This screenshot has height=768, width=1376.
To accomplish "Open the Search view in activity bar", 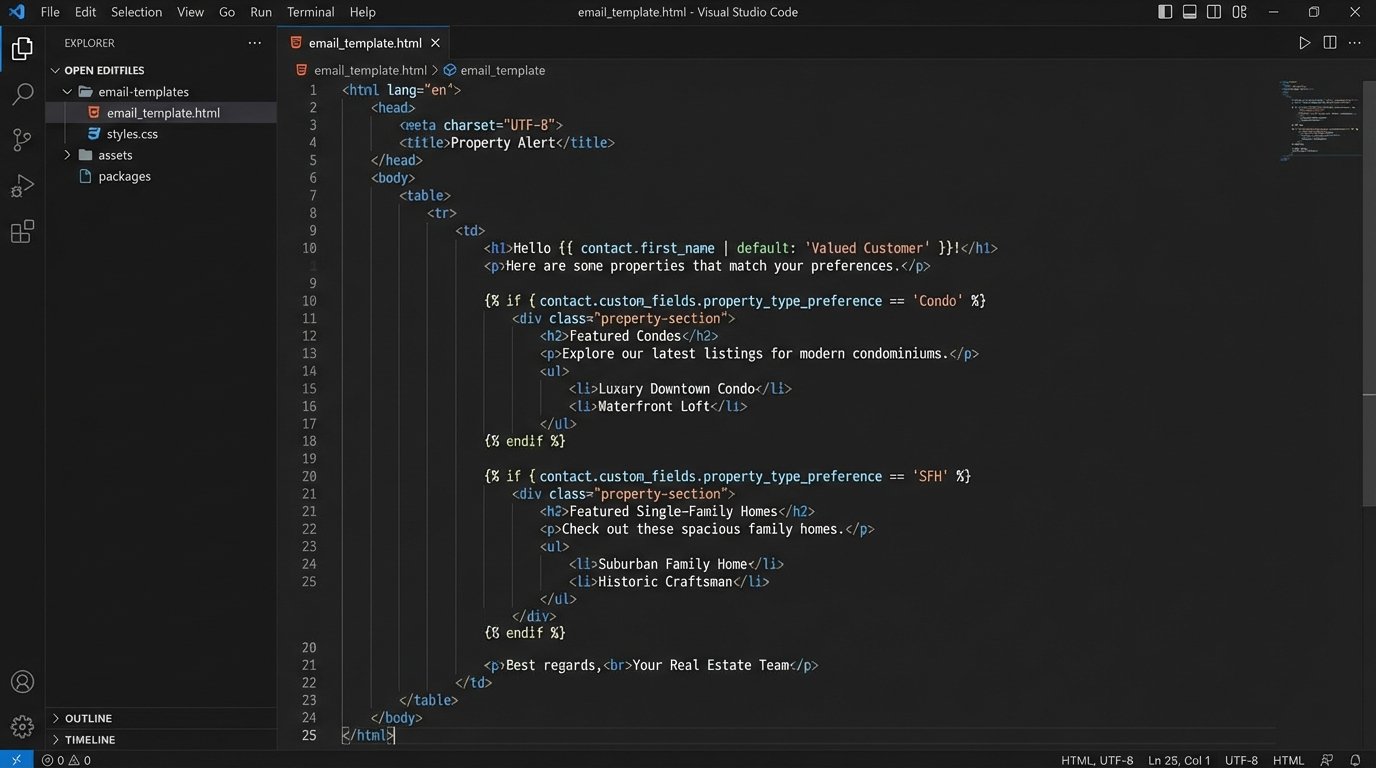I will coord(22,95).
